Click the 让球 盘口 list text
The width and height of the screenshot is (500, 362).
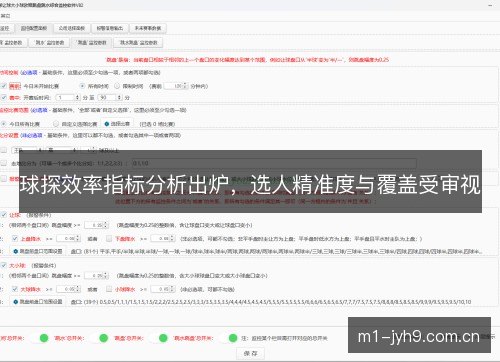(277, 252)
